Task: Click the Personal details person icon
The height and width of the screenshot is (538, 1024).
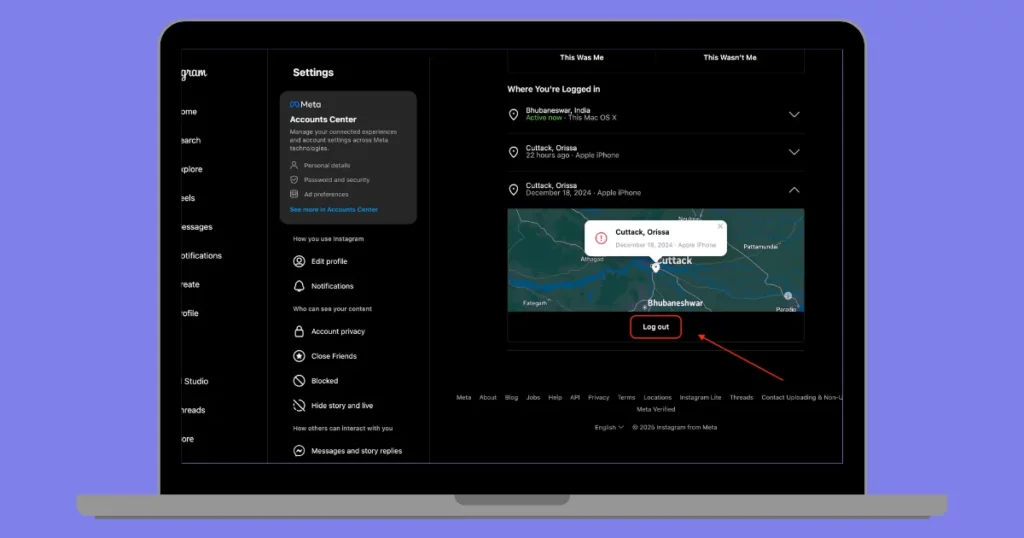Action: (x=294, y=165)
